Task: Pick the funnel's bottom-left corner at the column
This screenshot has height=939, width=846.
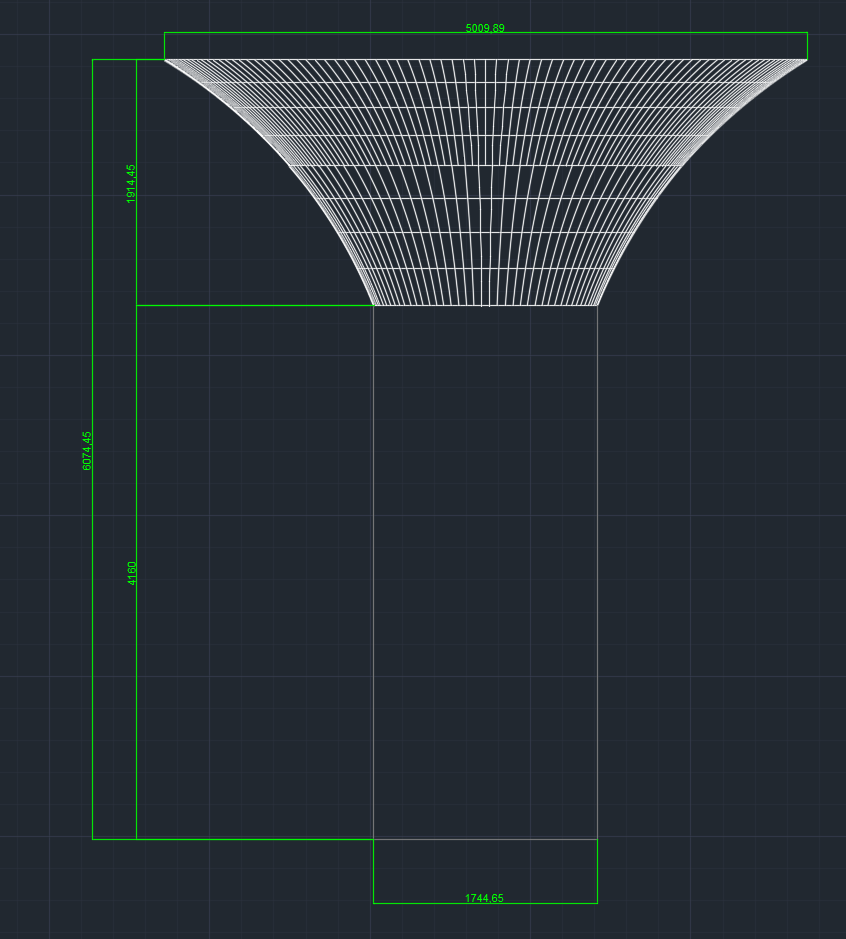Action: [x=374, y=305]
